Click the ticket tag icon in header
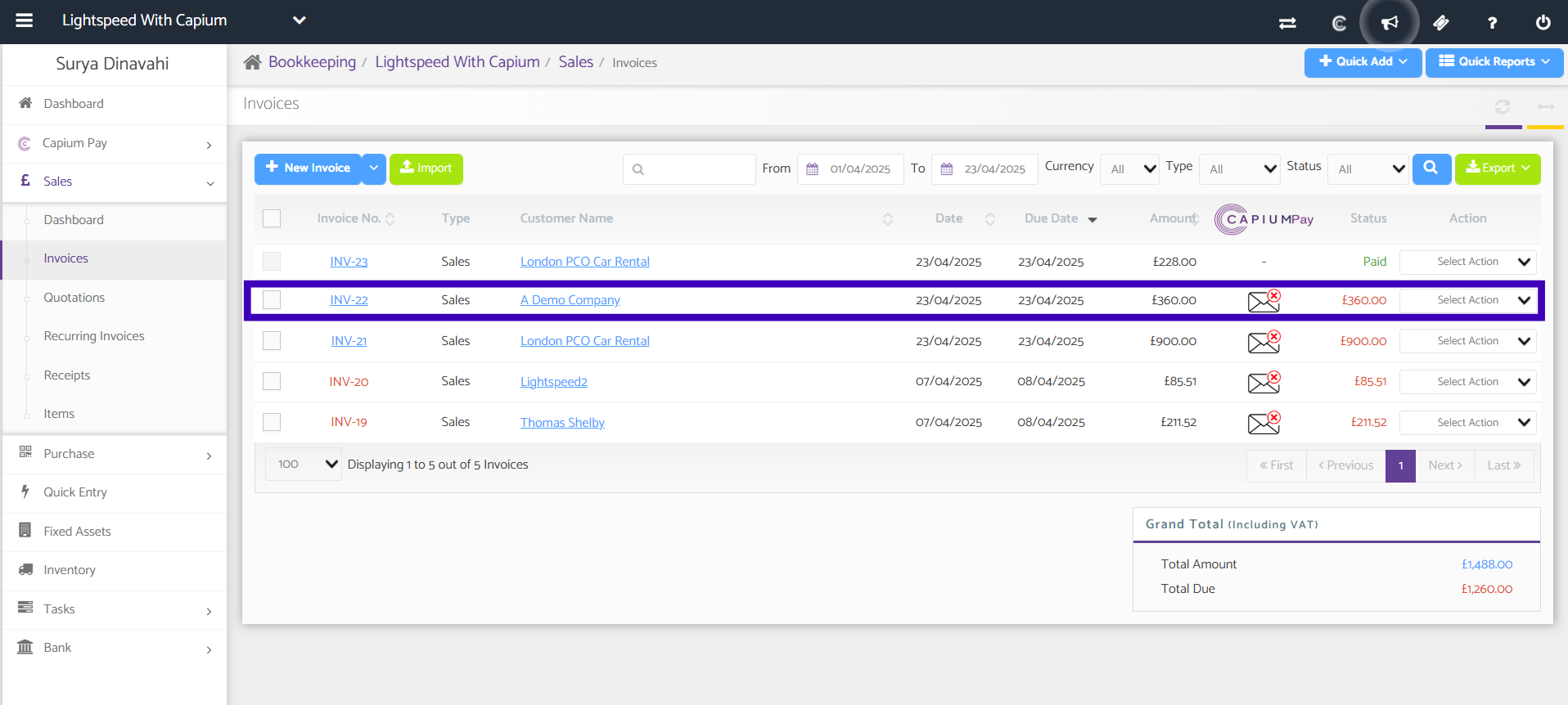This screenshot has width=1568, height=705. (1441, 23)
